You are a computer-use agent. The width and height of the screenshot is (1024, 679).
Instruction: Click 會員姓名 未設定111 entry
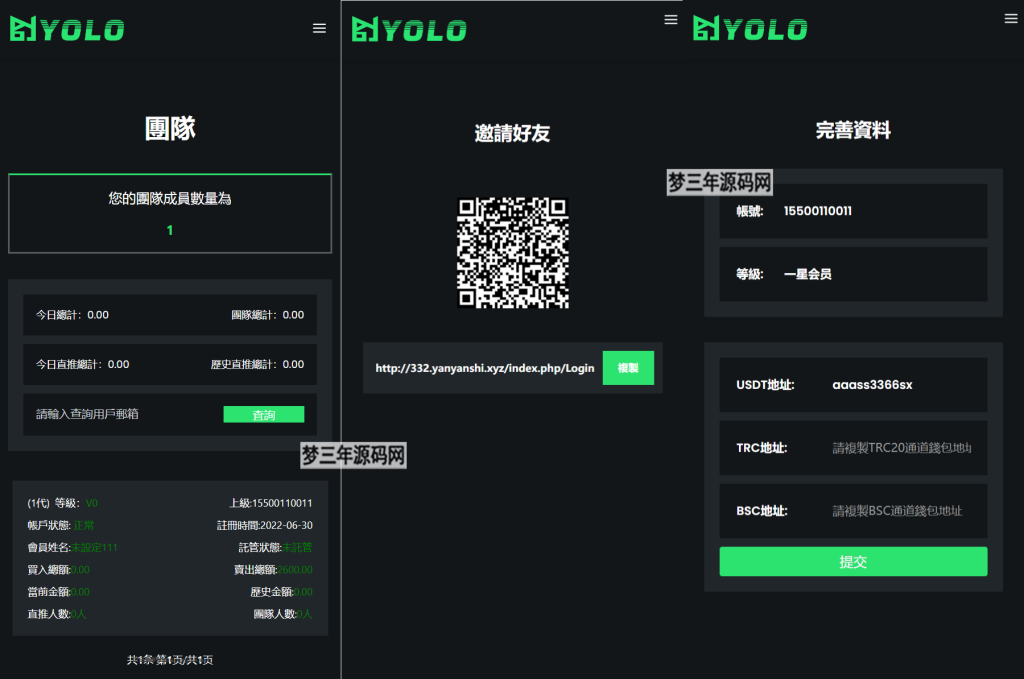(x=72, y=548)
